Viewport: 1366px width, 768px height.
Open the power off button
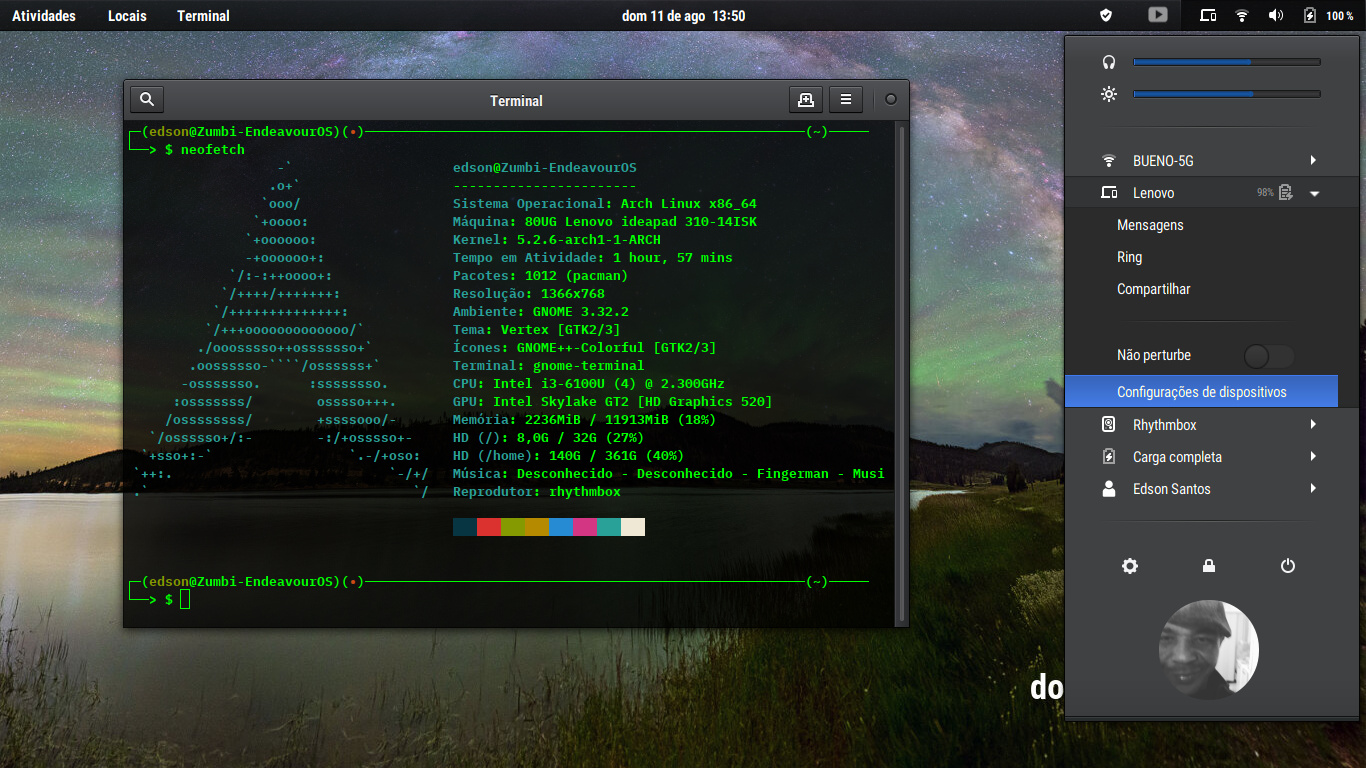(1288, 566)
